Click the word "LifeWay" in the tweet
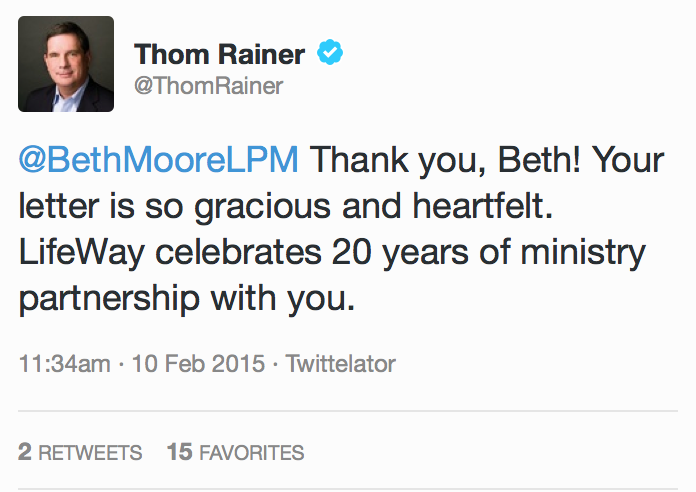This screenshot has width=696, height=492. [82, 253]
